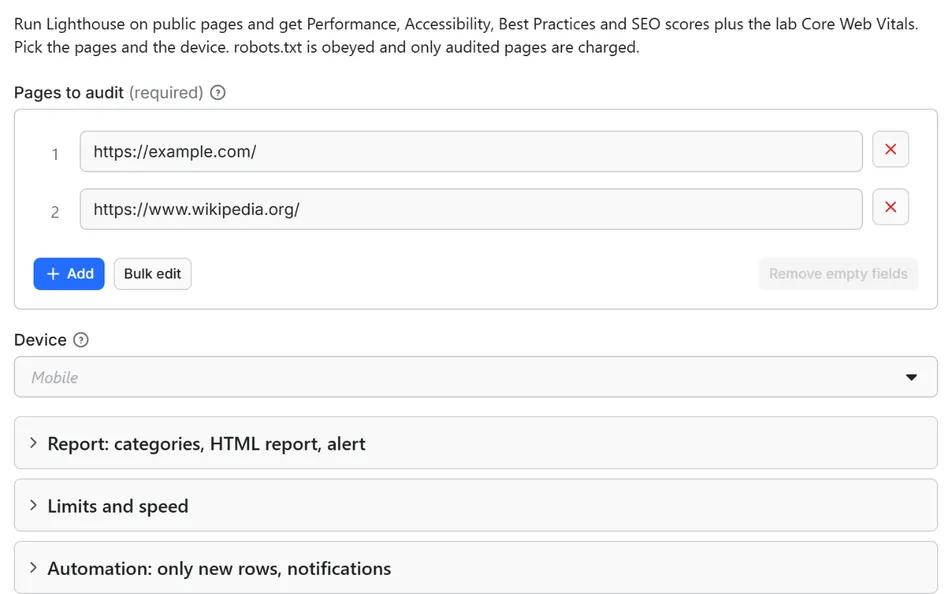Open Bulk edit for pages
Image resolution: width=952 pixels, height=594 pixels.
(x=152, y=274)
